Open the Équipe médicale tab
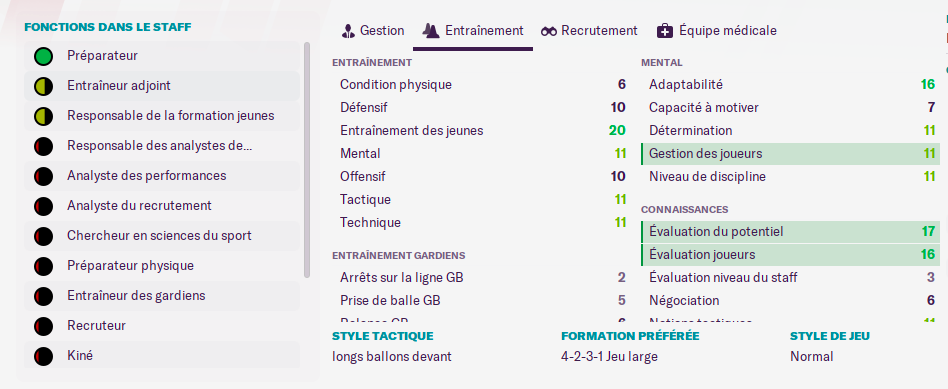The height and width of the screenshot is (389, 948). [x=717, y=30]
